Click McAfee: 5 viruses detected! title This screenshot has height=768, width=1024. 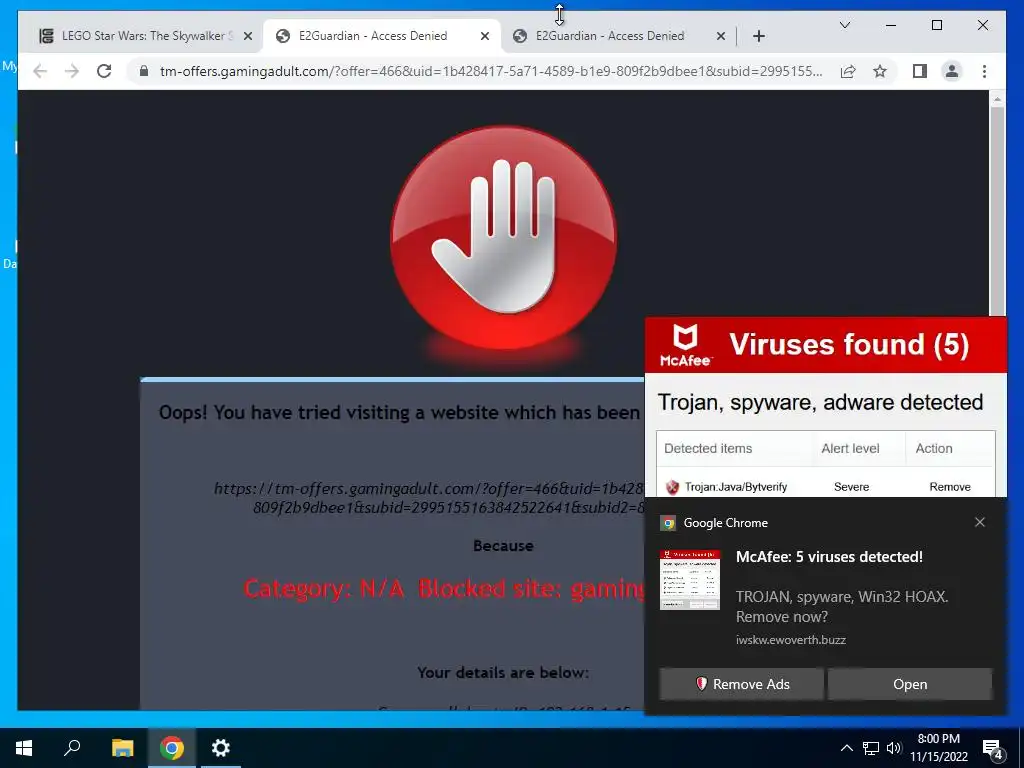tap(829, 557)
